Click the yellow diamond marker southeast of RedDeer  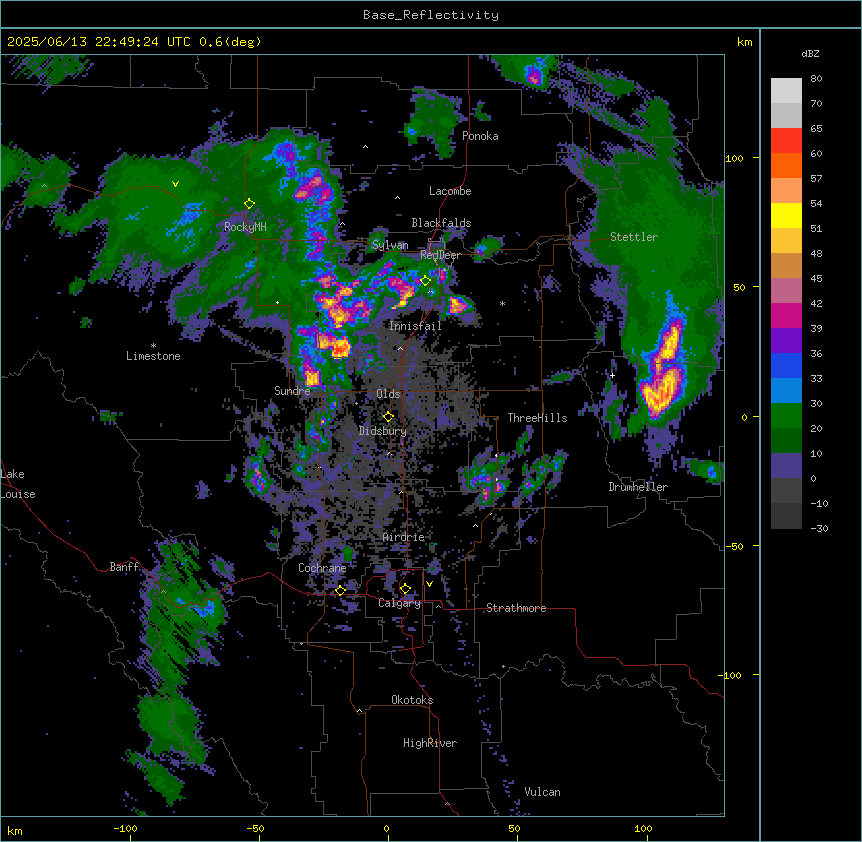tap(425, 281)
